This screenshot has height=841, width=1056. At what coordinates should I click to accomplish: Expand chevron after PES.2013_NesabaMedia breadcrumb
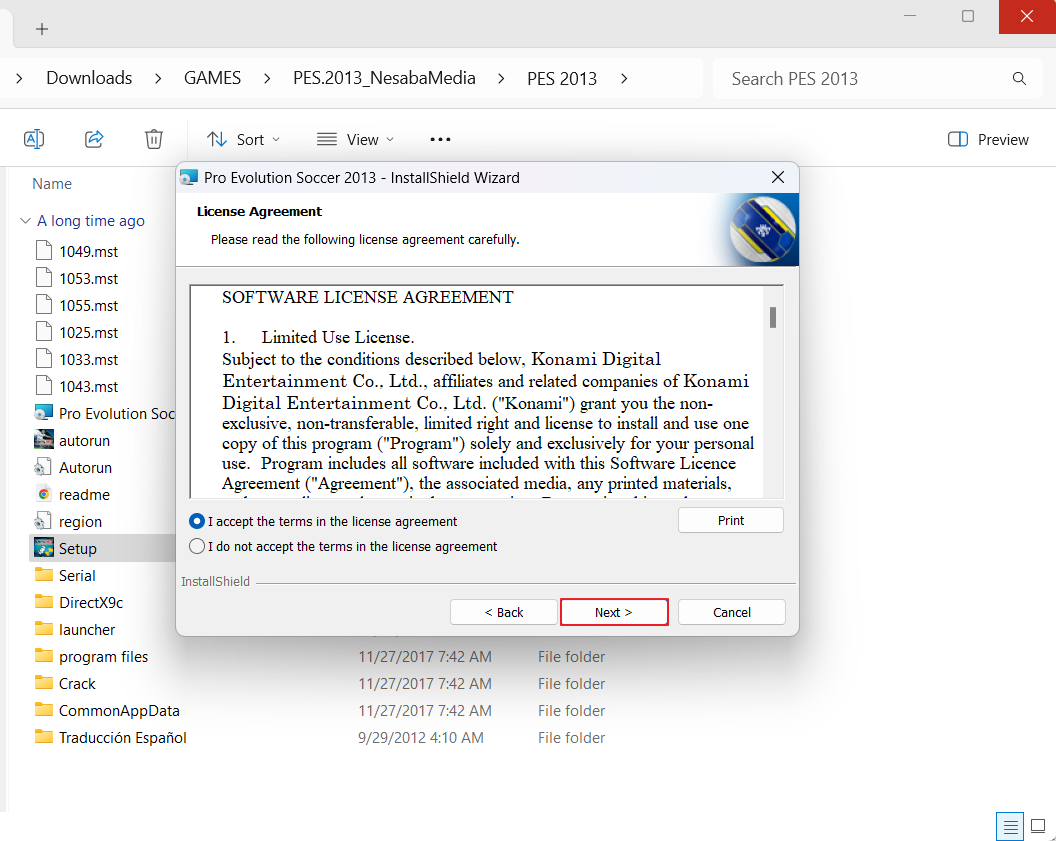pyautogui.click(x=501, y=79)
